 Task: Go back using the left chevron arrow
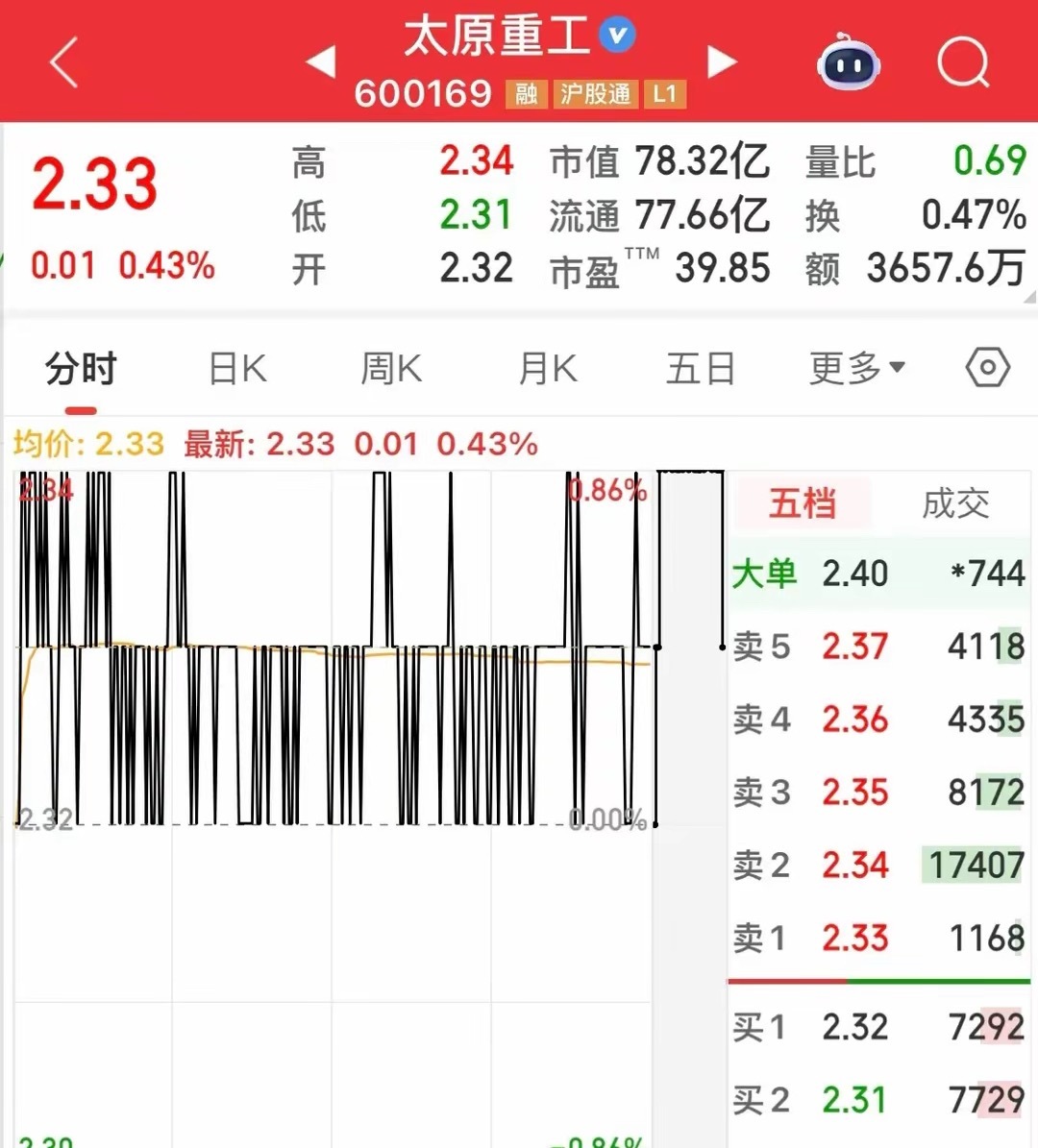[63, 63]
